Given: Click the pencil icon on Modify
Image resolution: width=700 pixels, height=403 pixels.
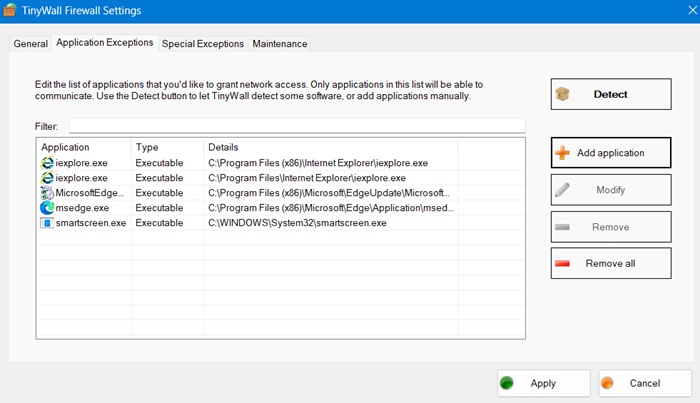Looking at the screenshot, I should tap(562, 190).
